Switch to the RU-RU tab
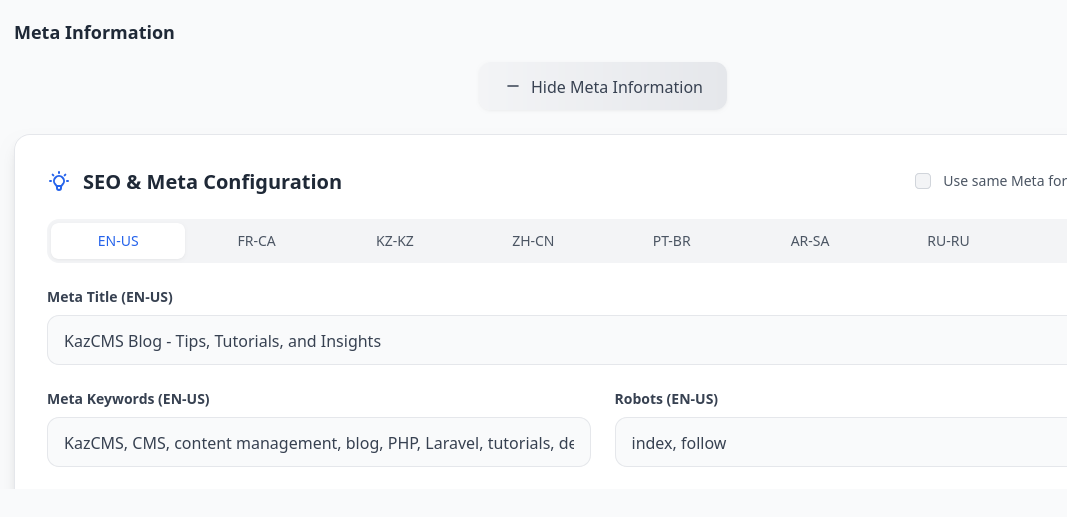1067x517 pixels. pyautogui.click(x=948, y=241)
